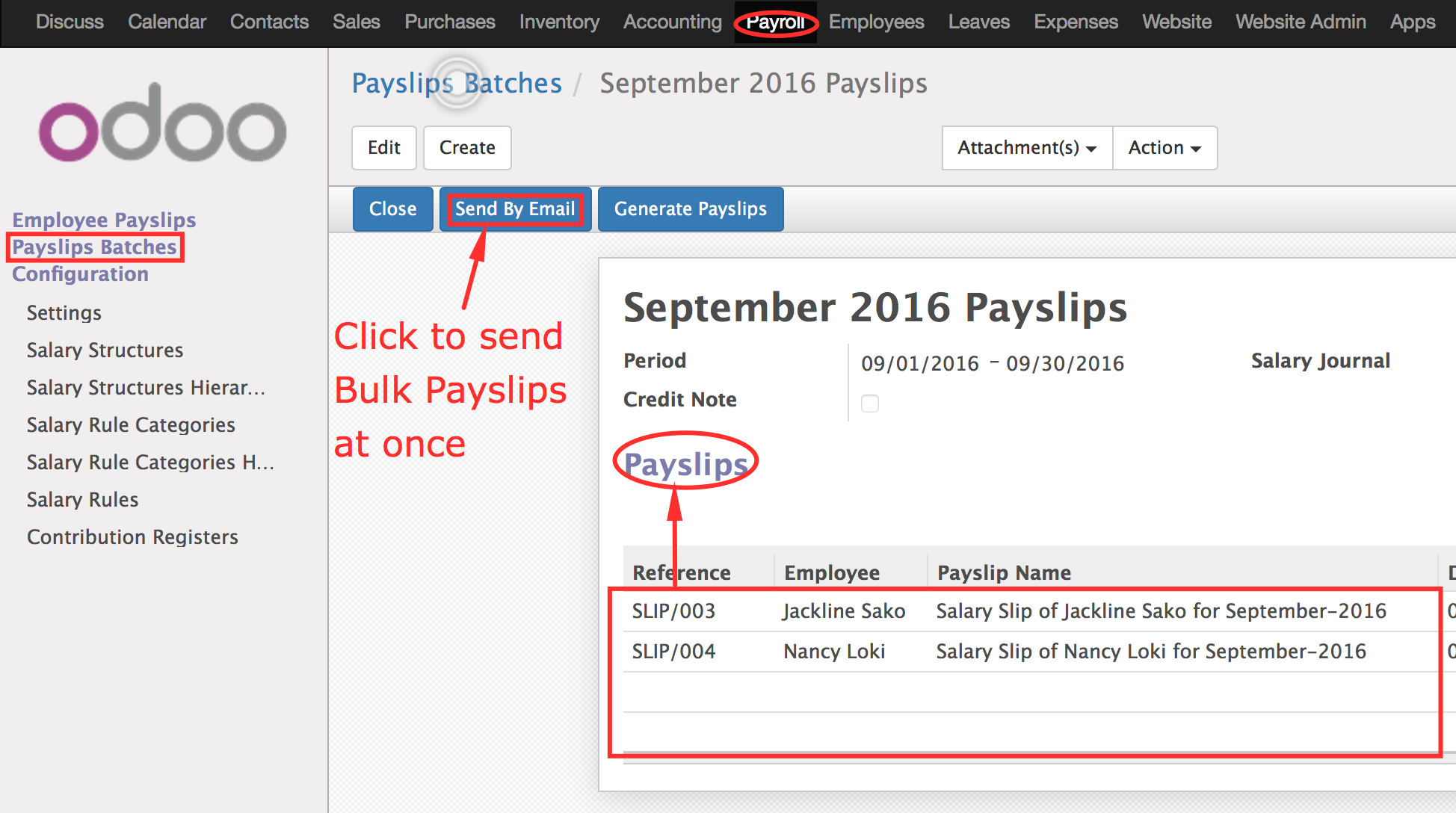Sort by Reference column header
The image size is (1456, 813).
point(682,572)
